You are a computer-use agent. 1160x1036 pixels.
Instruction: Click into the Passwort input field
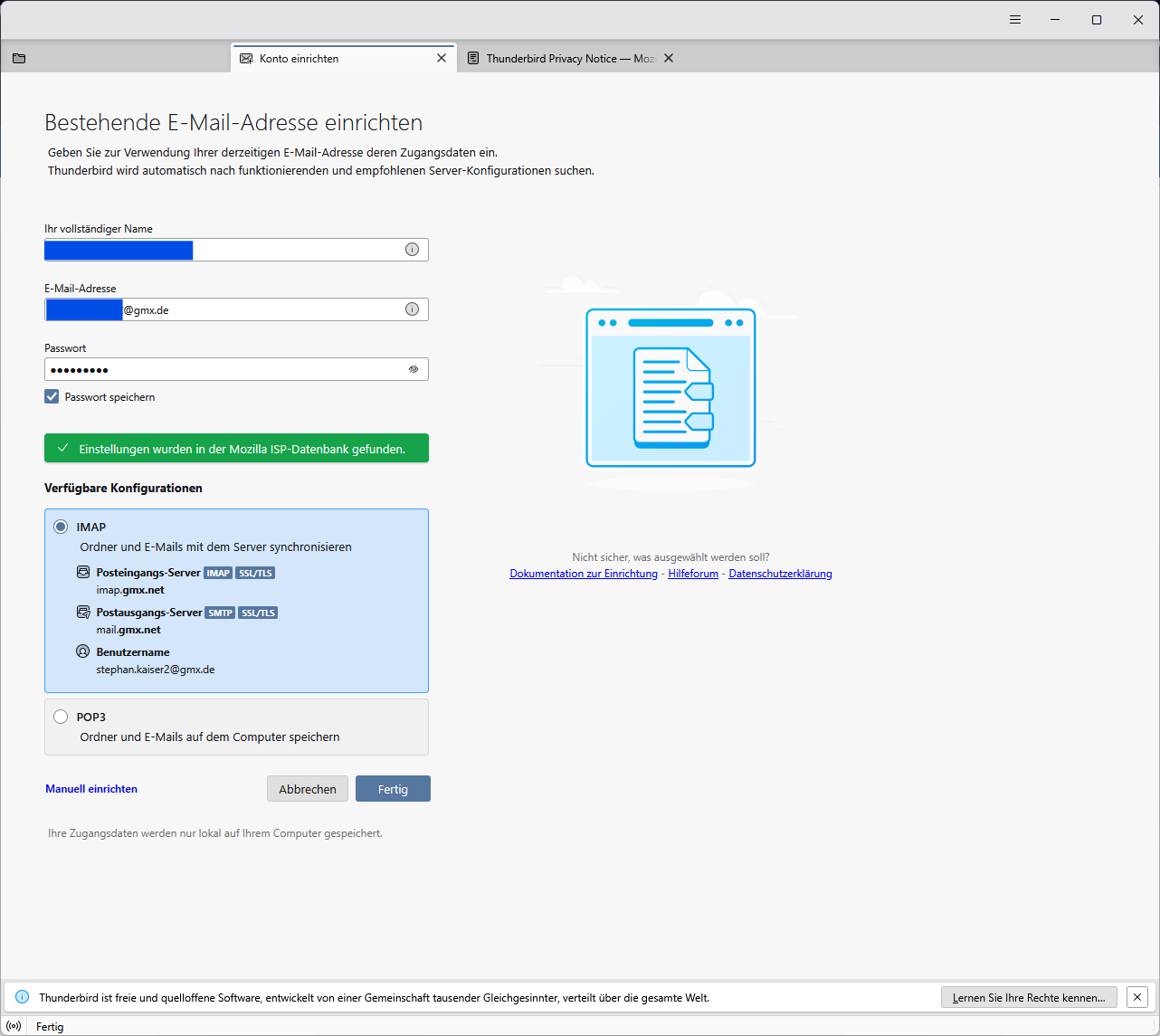(x=236, y=369)
